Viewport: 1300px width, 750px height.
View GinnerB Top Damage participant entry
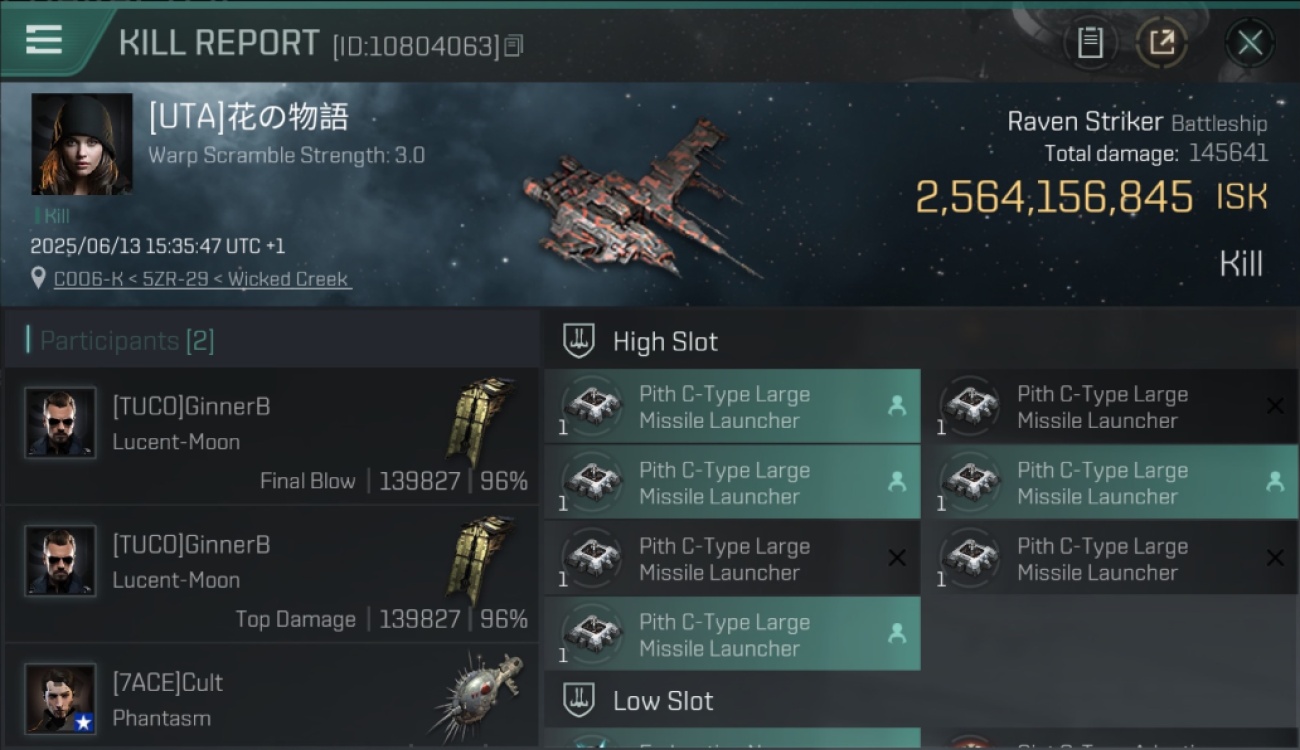pyautogui.click(x=270, y=574)
